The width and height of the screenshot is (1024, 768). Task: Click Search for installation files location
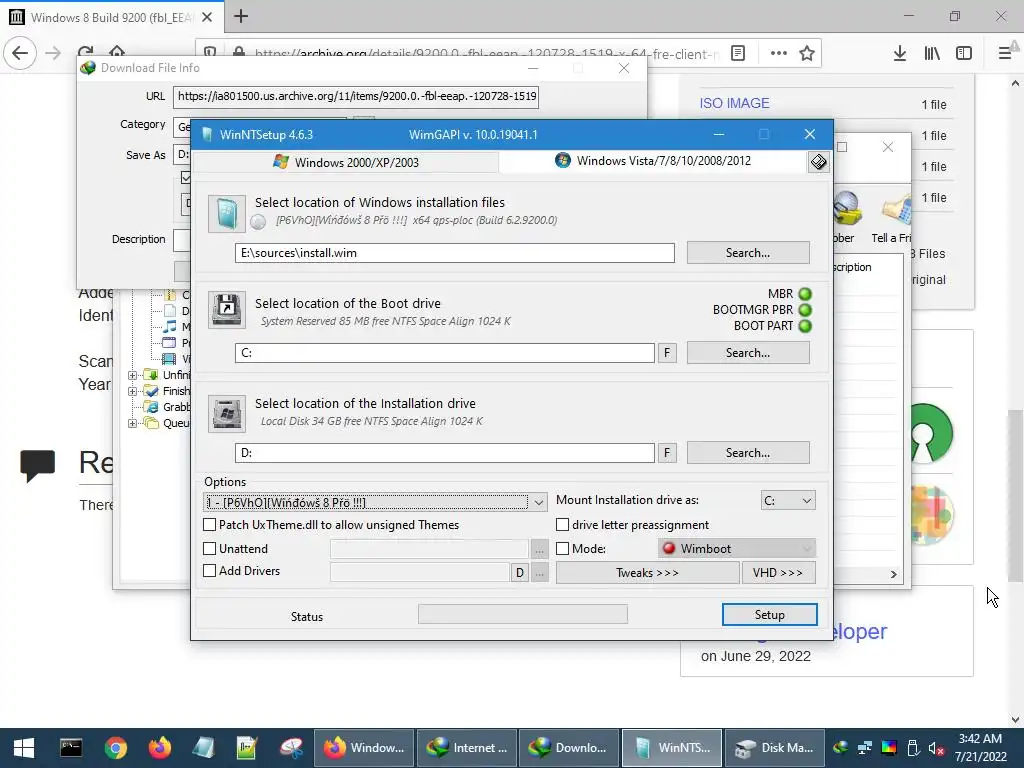[748, 253]
